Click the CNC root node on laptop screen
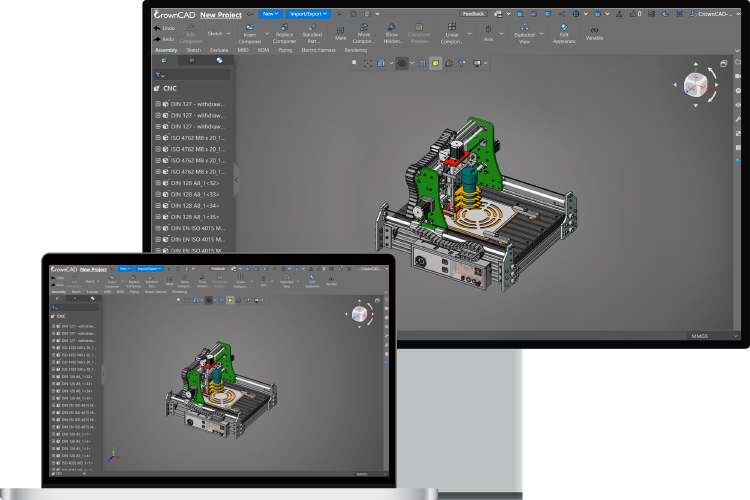The width and height of the screenshot is (750, 500). pos(58,316)
